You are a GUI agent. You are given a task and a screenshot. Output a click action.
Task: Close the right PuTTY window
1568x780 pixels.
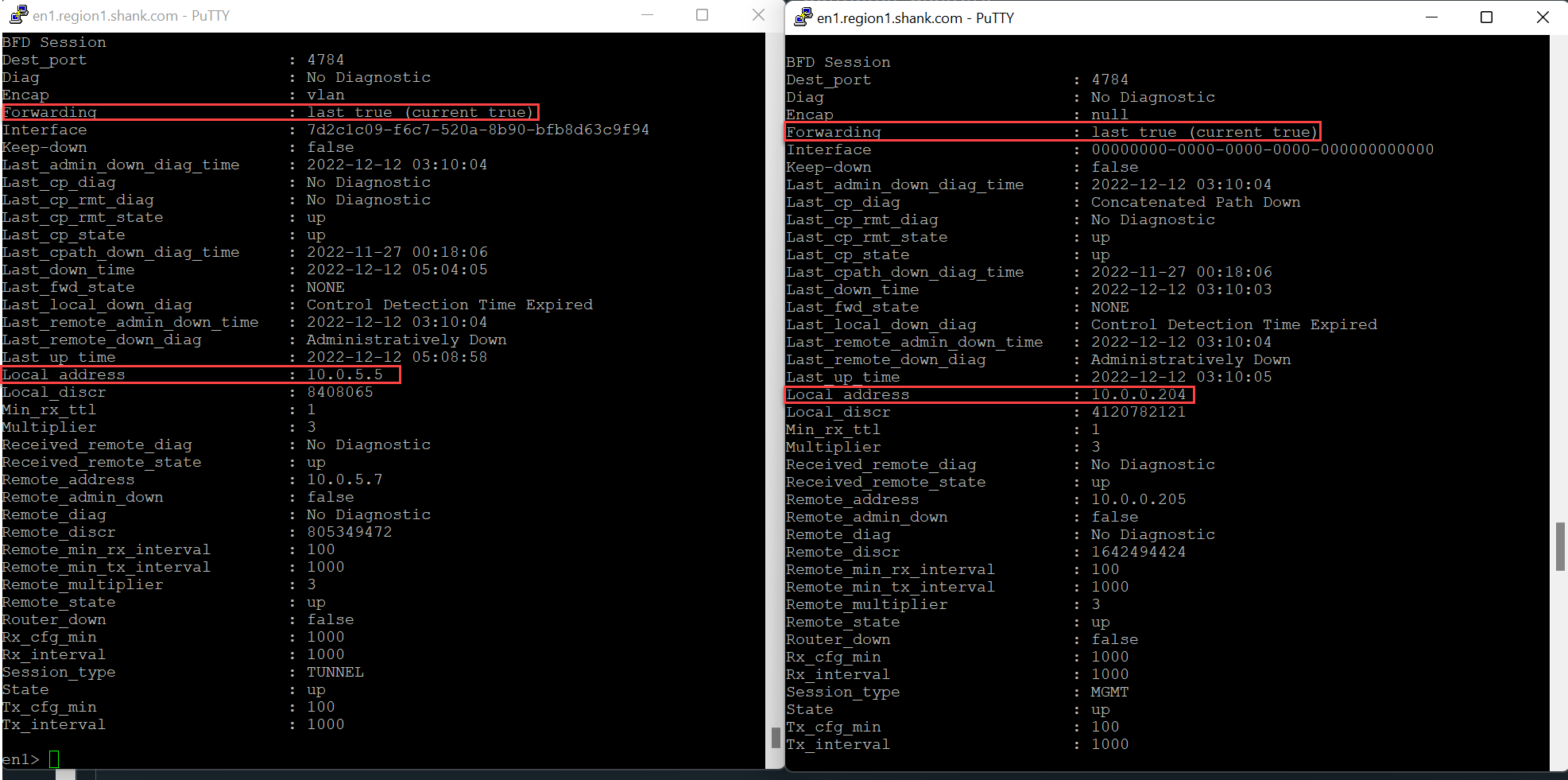1543,17
